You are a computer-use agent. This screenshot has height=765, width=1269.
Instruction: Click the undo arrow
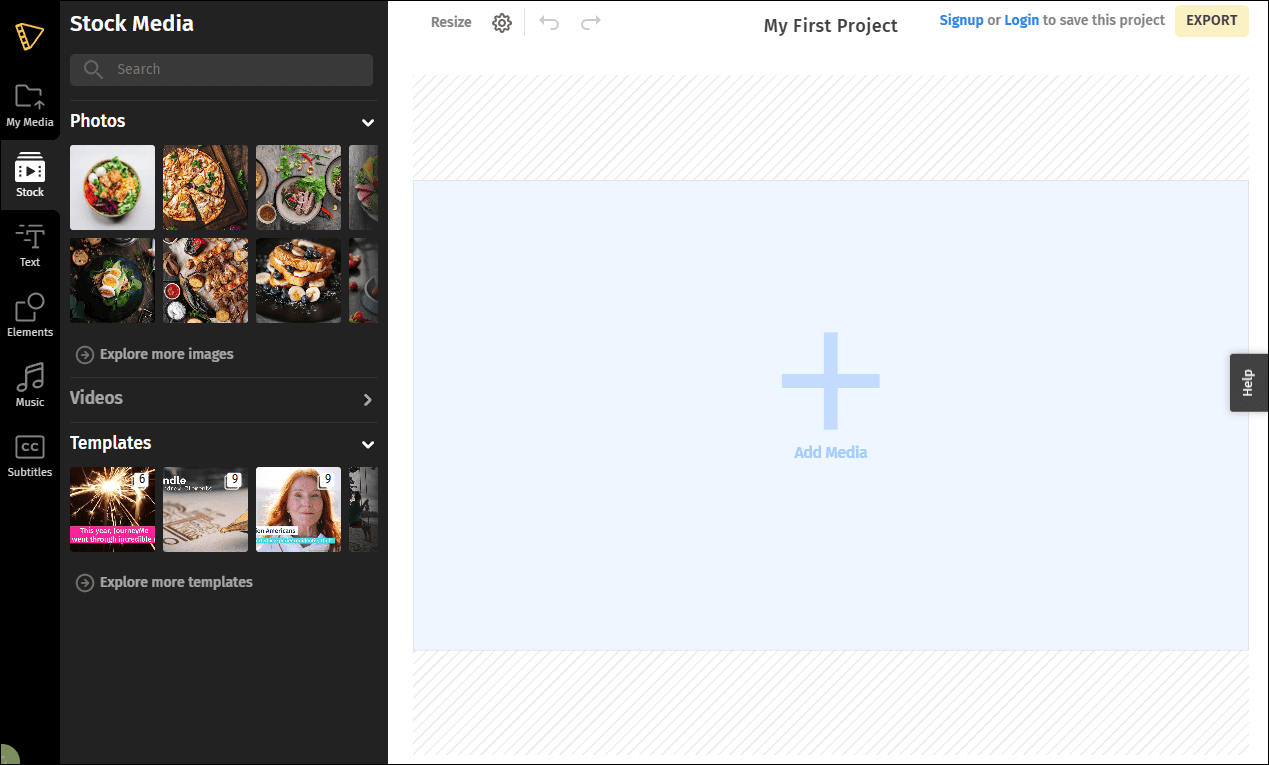pyautogui.click(x=549, y=21)
